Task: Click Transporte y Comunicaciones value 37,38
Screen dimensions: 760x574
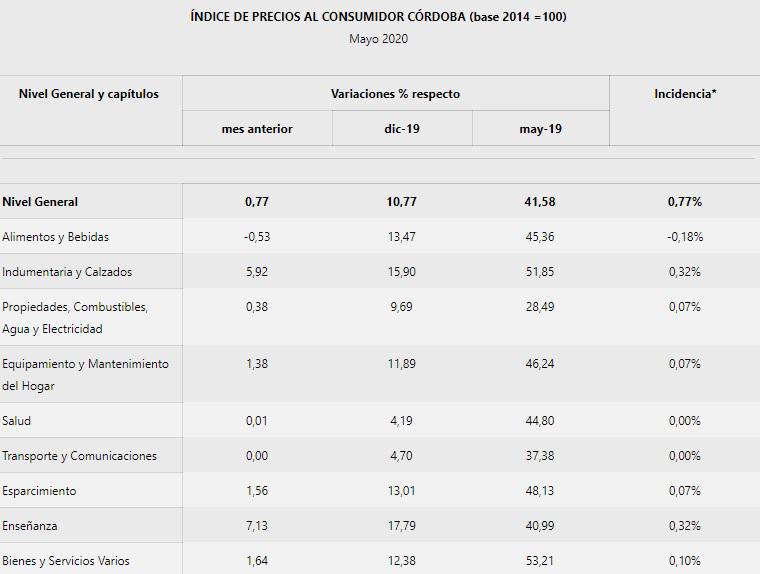Action: [540, 456]
